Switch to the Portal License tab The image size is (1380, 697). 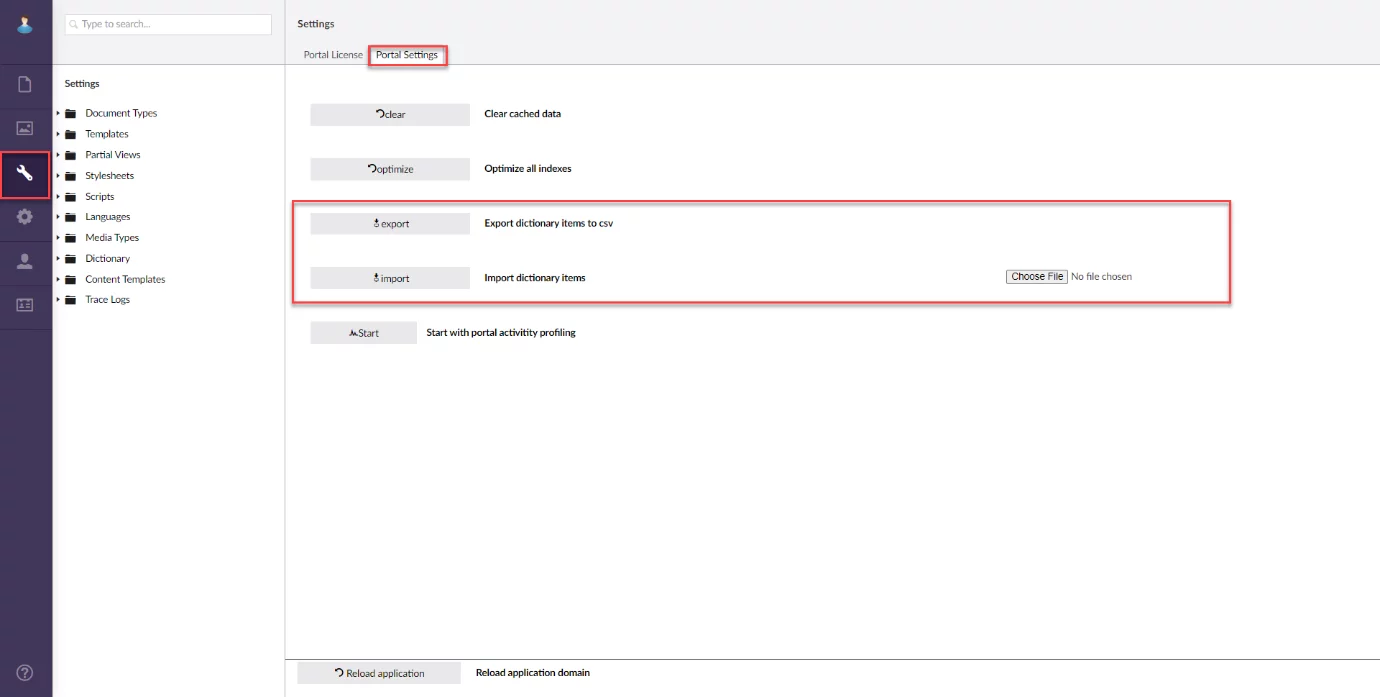[x=333, y=55]
